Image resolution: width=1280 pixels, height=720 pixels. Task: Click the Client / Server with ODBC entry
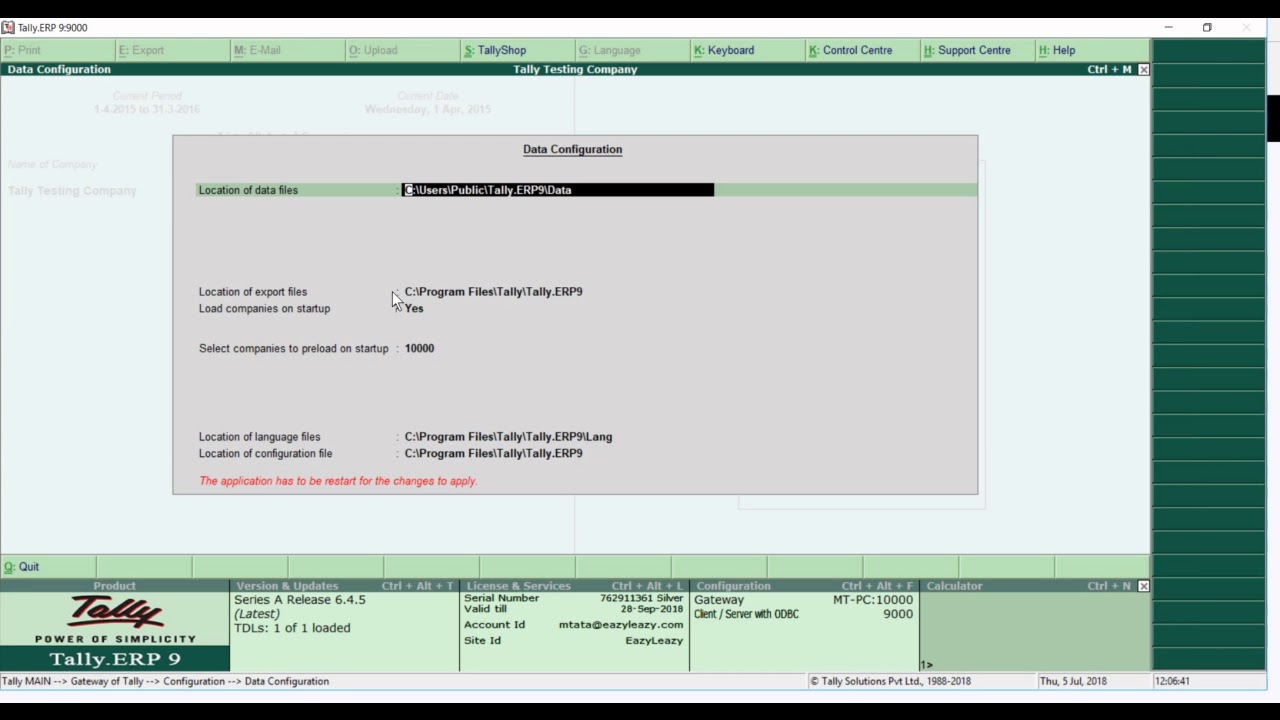803,614
